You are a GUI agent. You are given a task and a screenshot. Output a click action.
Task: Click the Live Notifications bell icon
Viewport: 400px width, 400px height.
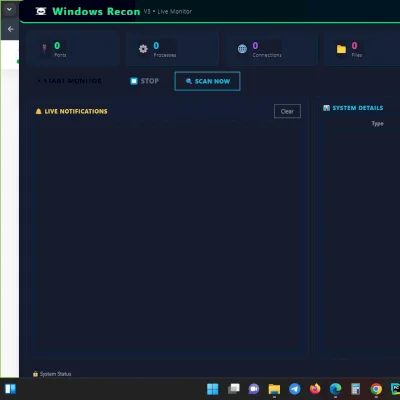tap(38, 111)
